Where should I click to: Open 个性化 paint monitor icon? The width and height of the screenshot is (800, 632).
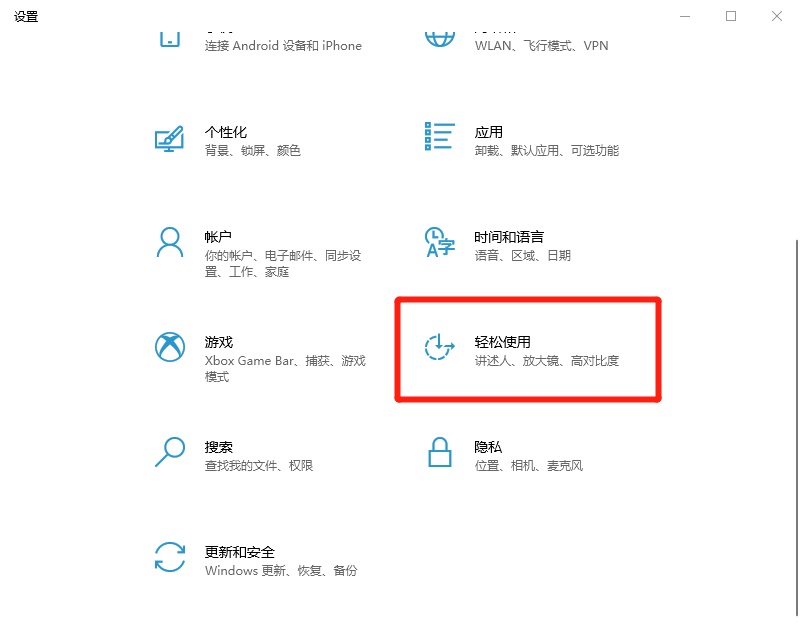[x=169, y=138]
